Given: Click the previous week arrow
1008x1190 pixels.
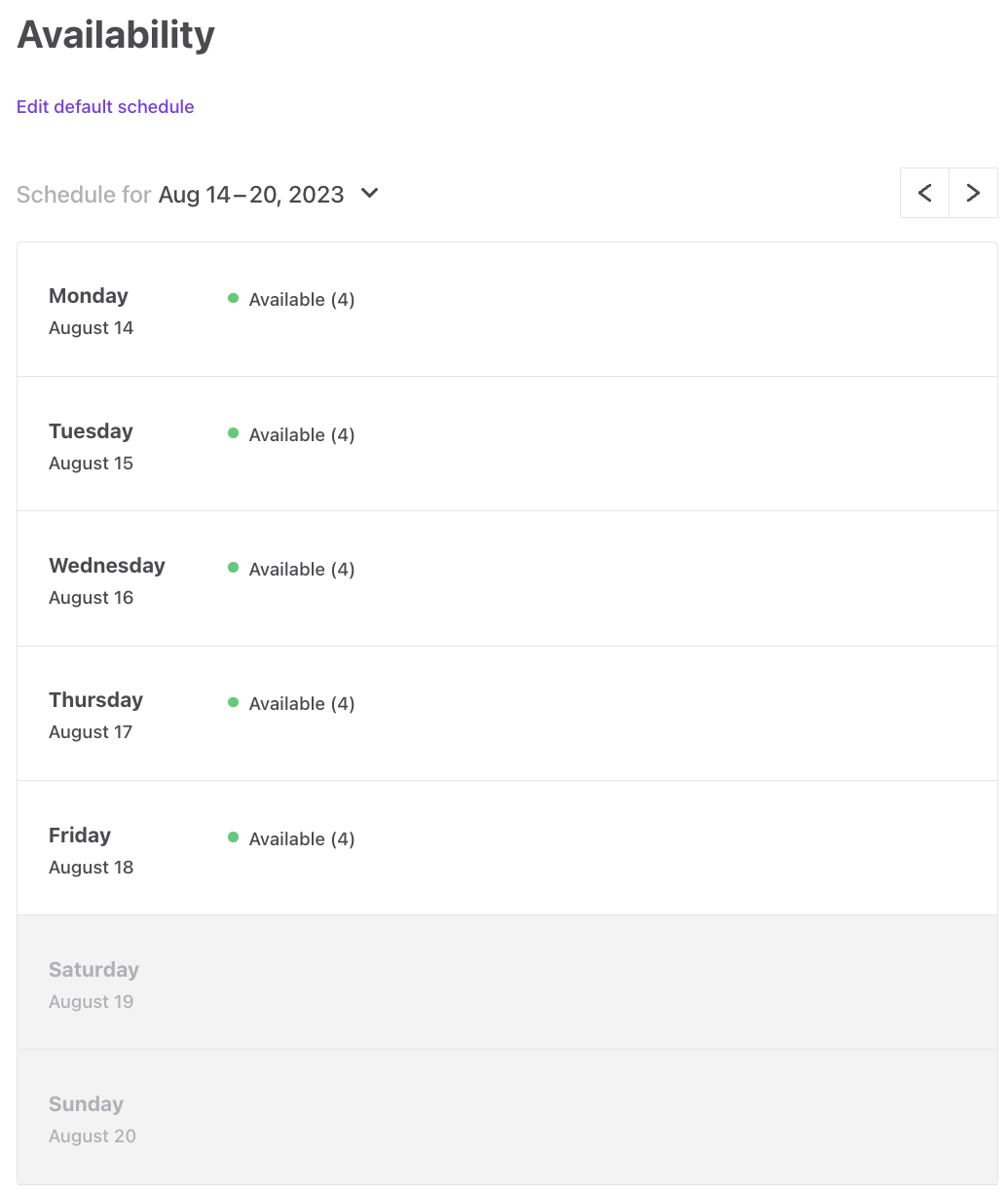Looking at the screenshot, I should (923, 193).
